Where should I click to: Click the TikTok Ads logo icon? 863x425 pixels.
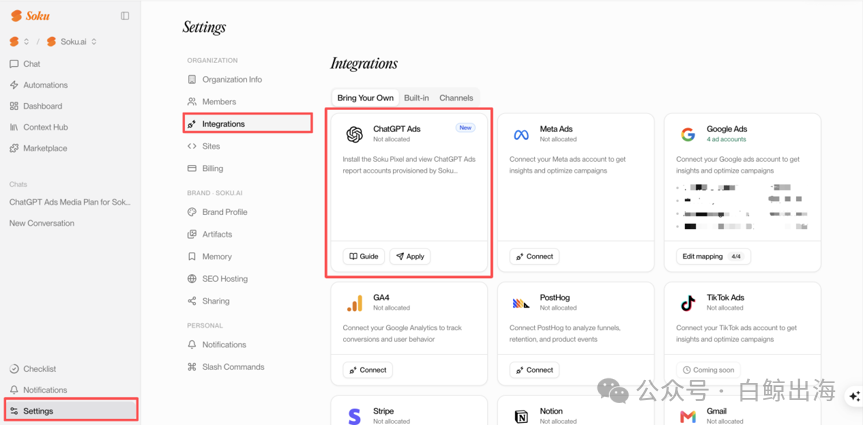(687, 303)
